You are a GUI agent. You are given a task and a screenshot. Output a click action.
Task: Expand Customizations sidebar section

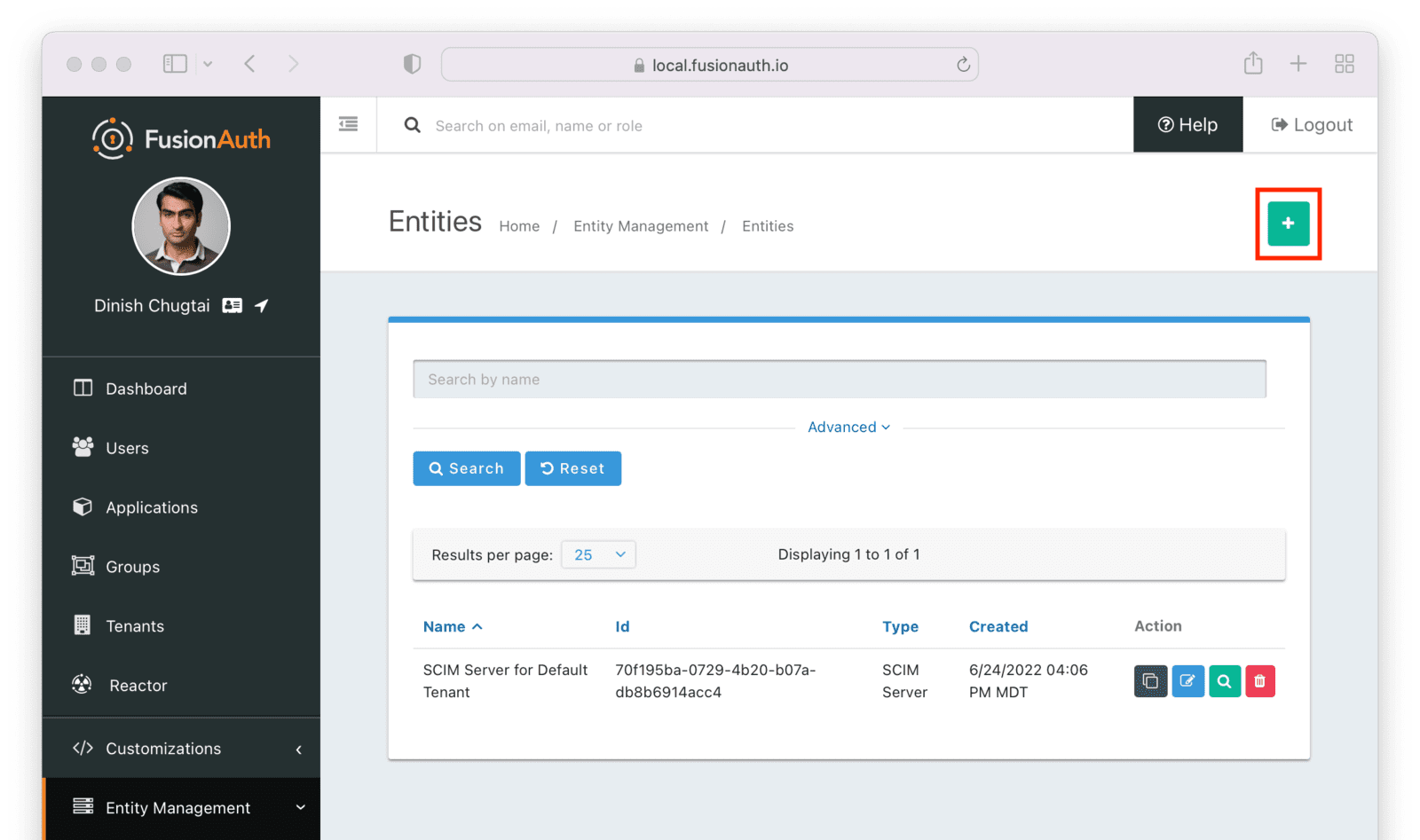pyautogui.click(x=181, y=748)
